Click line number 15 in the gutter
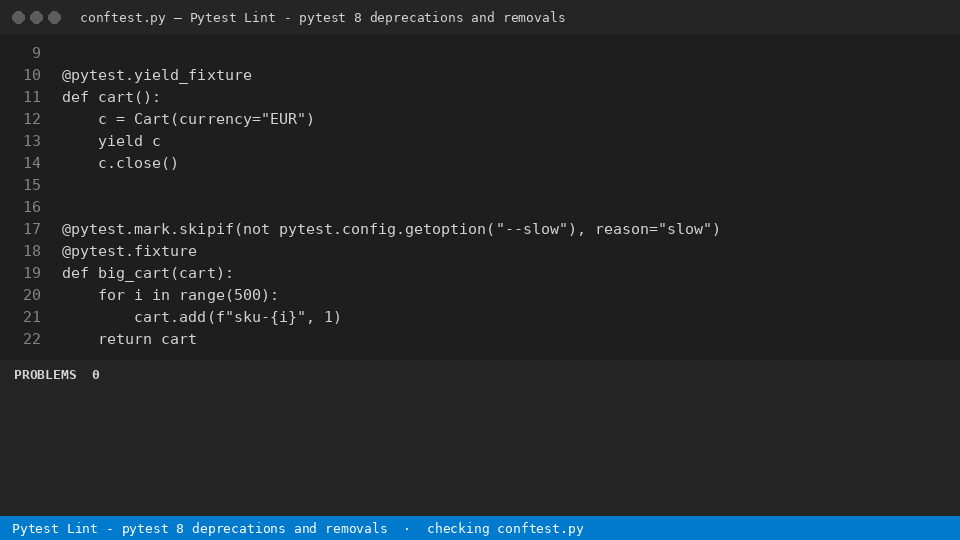Screen dimensions: 960x540 (x=32, y=186)
